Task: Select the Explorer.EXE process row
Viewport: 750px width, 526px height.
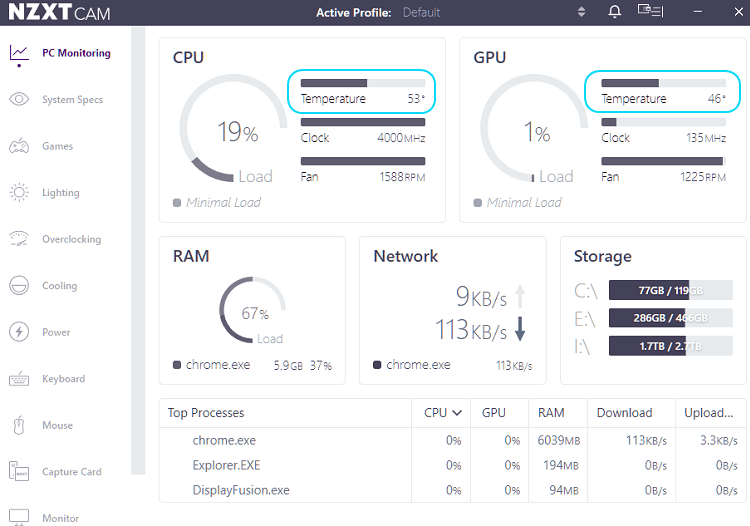Action: click(x=452, y=465)
